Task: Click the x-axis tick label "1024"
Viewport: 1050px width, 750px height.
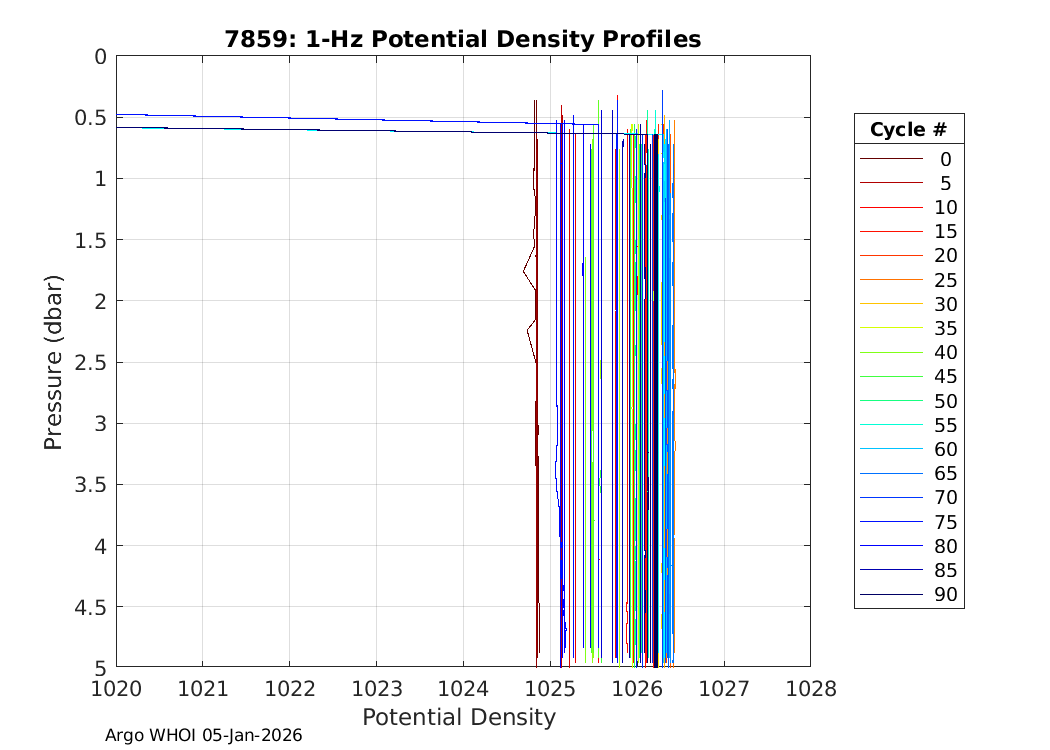Action: click(x=463, y=689)
